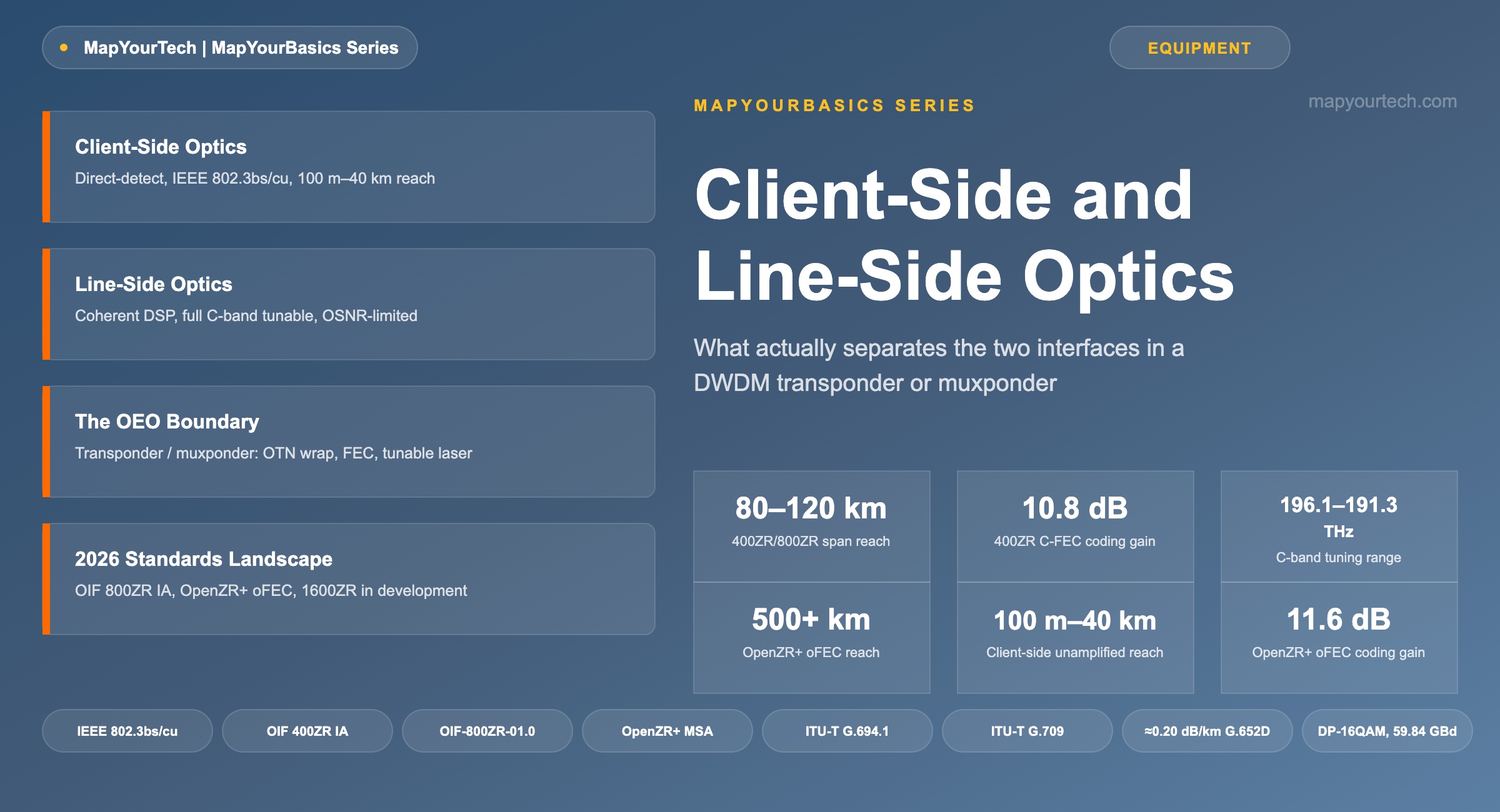Viewport: 1500px width, 812px height.
Task: Open the mapyourtech.com link
Action: point(1382,101)
